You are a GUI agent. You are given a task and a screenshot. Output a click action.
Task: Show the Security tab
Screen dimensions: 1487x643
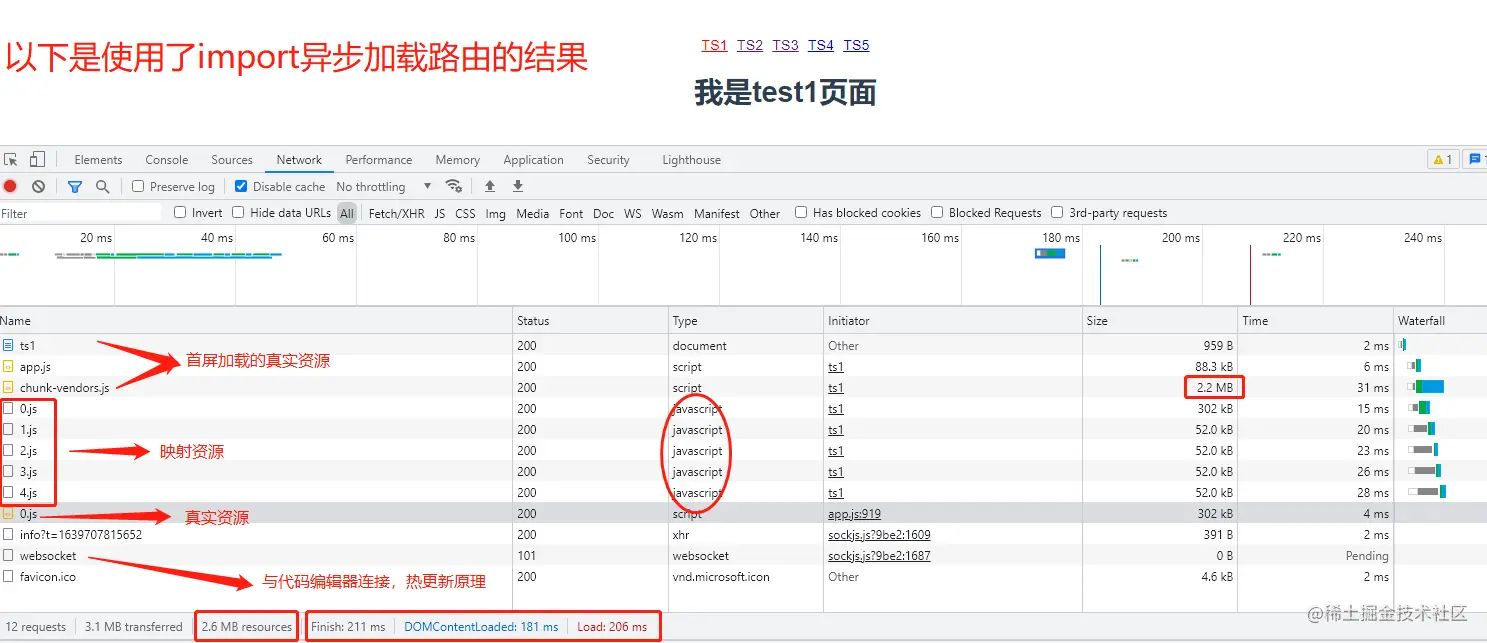(608, 160)
